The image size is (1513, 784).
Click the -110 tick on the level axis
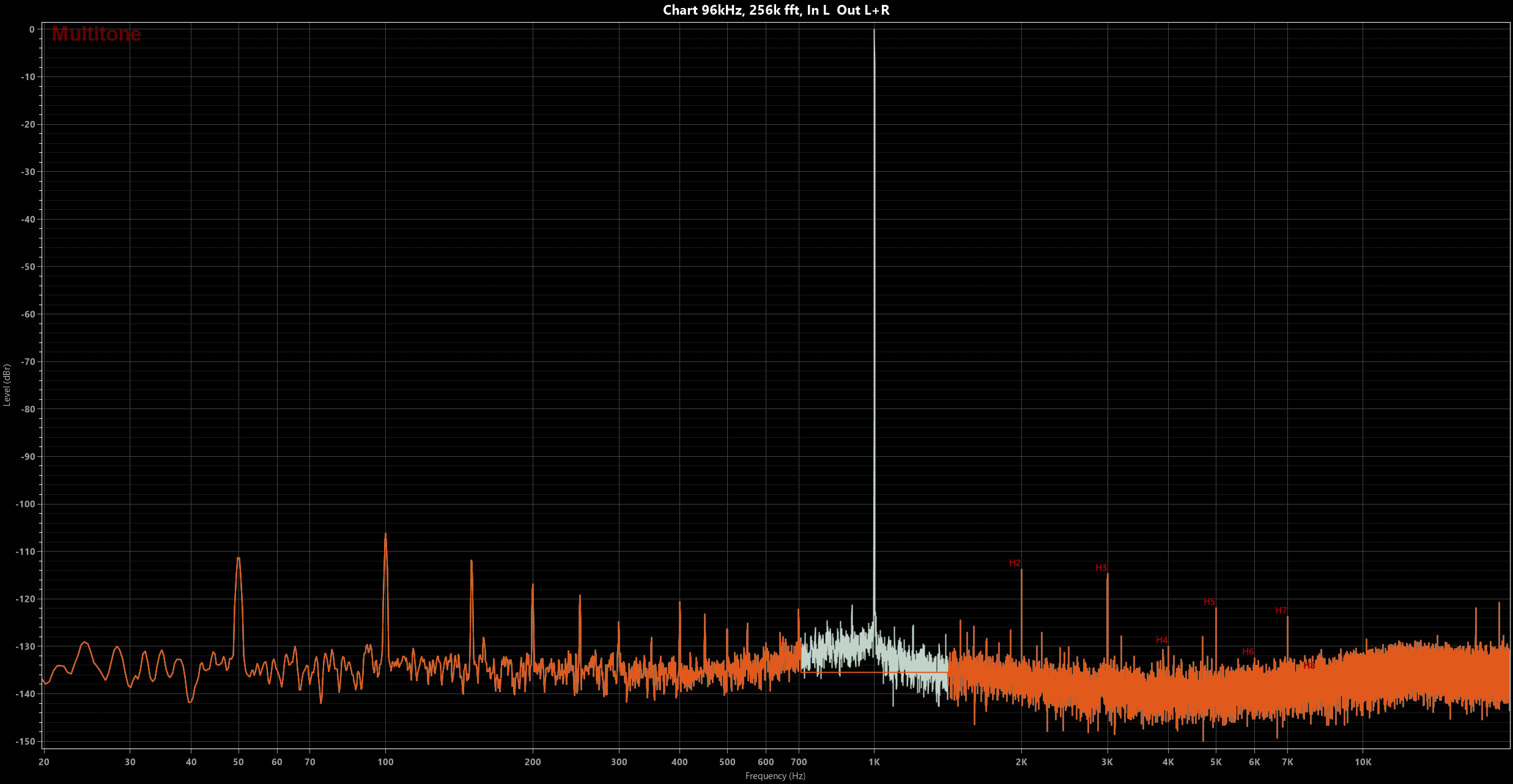[26, 552]
